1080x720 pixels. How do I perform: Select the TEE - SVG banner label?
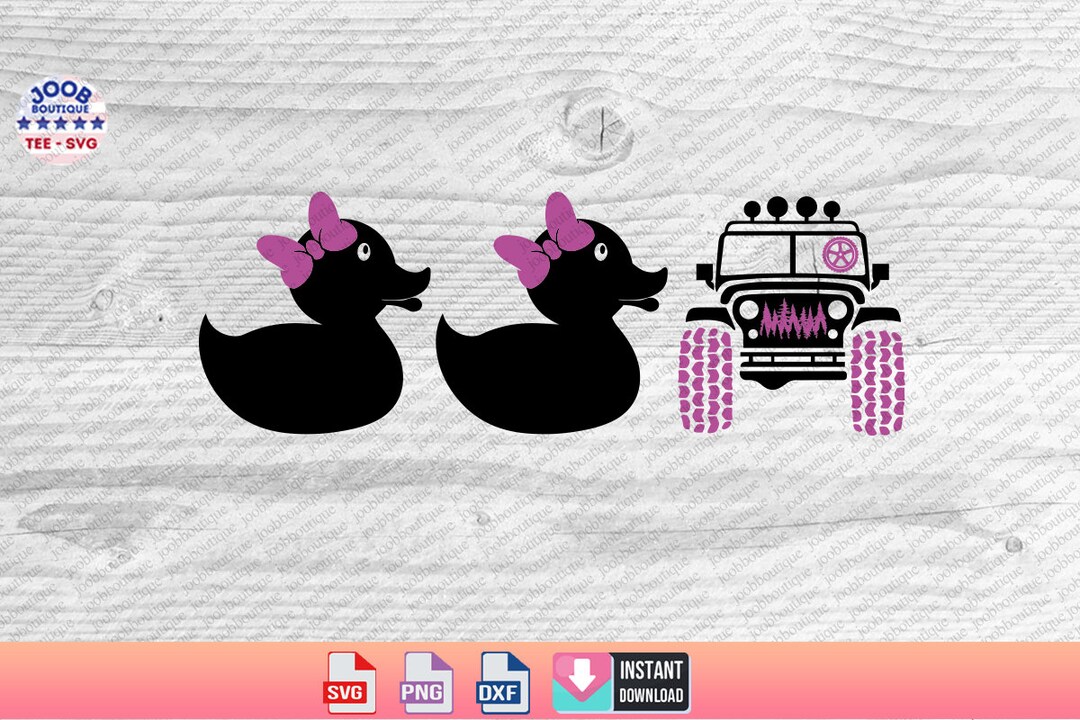tap(62, 143)
